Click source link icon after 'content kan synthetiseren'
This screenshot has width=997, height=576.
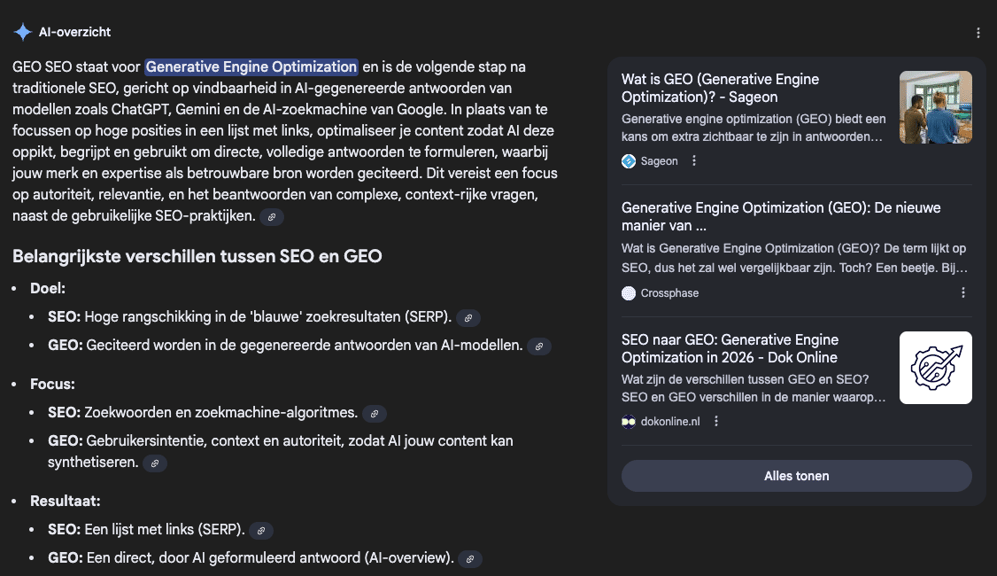pos(155,464)
